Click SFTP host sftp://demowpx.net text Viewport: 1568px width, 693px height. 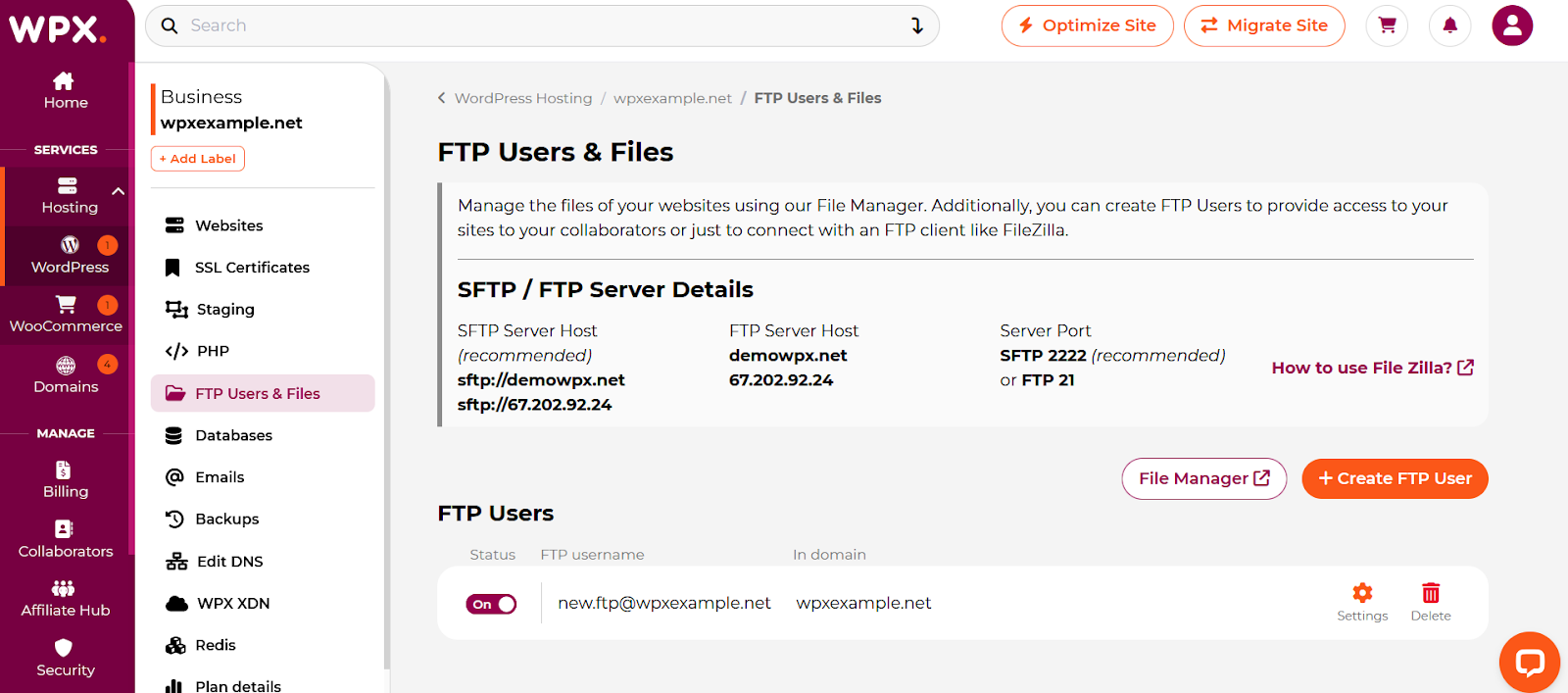[541, 379]
